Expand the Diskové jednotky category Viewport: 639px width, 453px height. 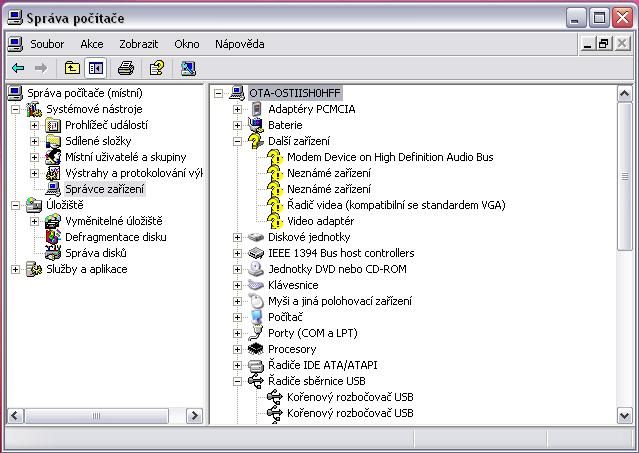[237, 237]
